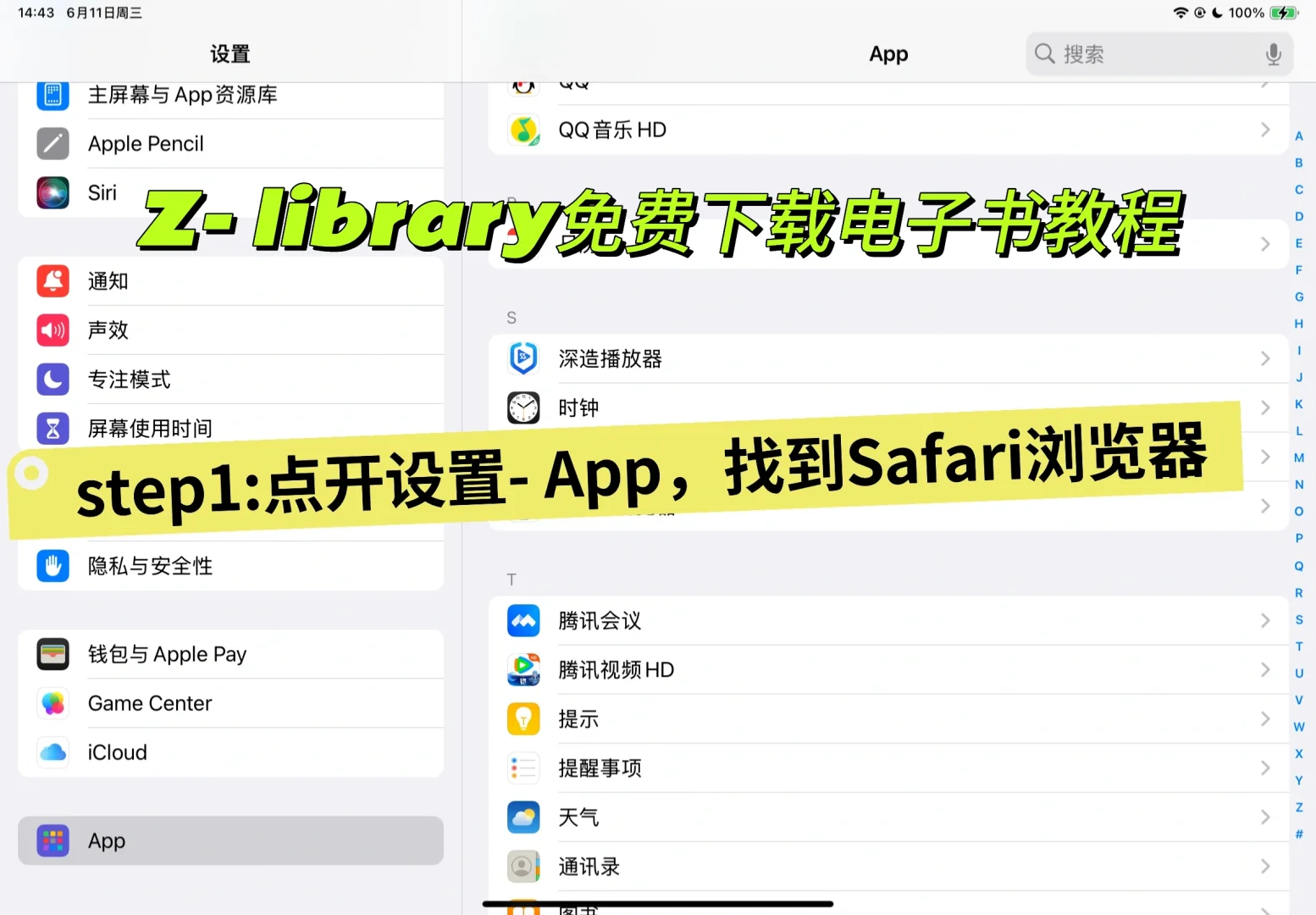Viewport: 1316px width, 915px height.
Task: Open the 提醒事项 app name
Action: point(600,768)
